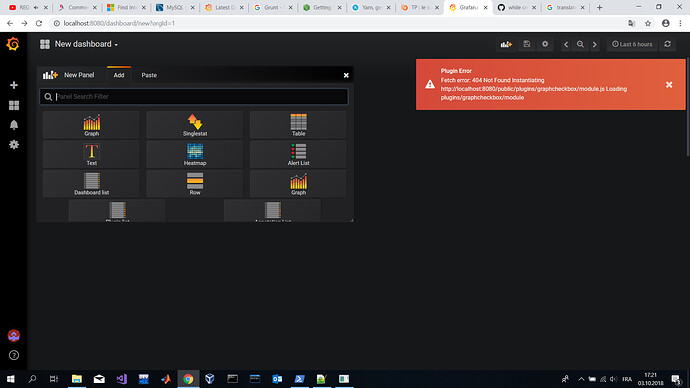Open Chrome from the Windows taskbar
Image resolution: width=690 pixels, height=388 pixels.
coord(188,379)
